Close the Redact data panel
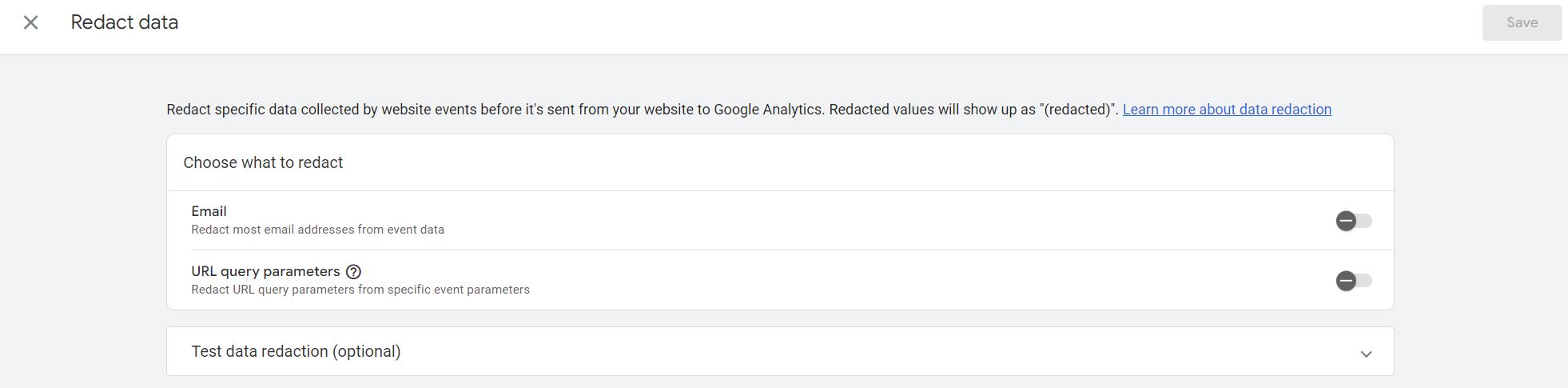Image resolution: width=1568 pixels, height=388 pixels. (30, 22)
